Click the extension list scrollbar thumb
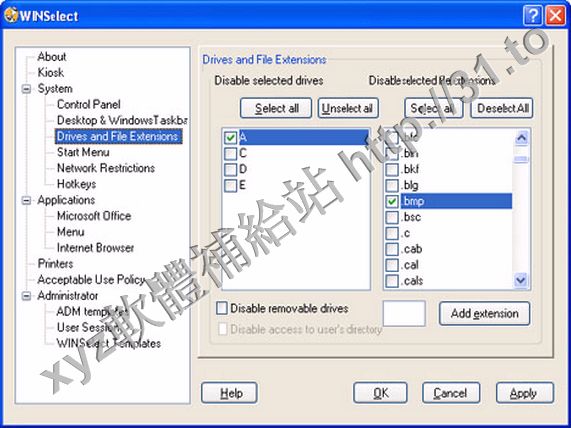Screen dimensions: 571x428 pos(521,159)
